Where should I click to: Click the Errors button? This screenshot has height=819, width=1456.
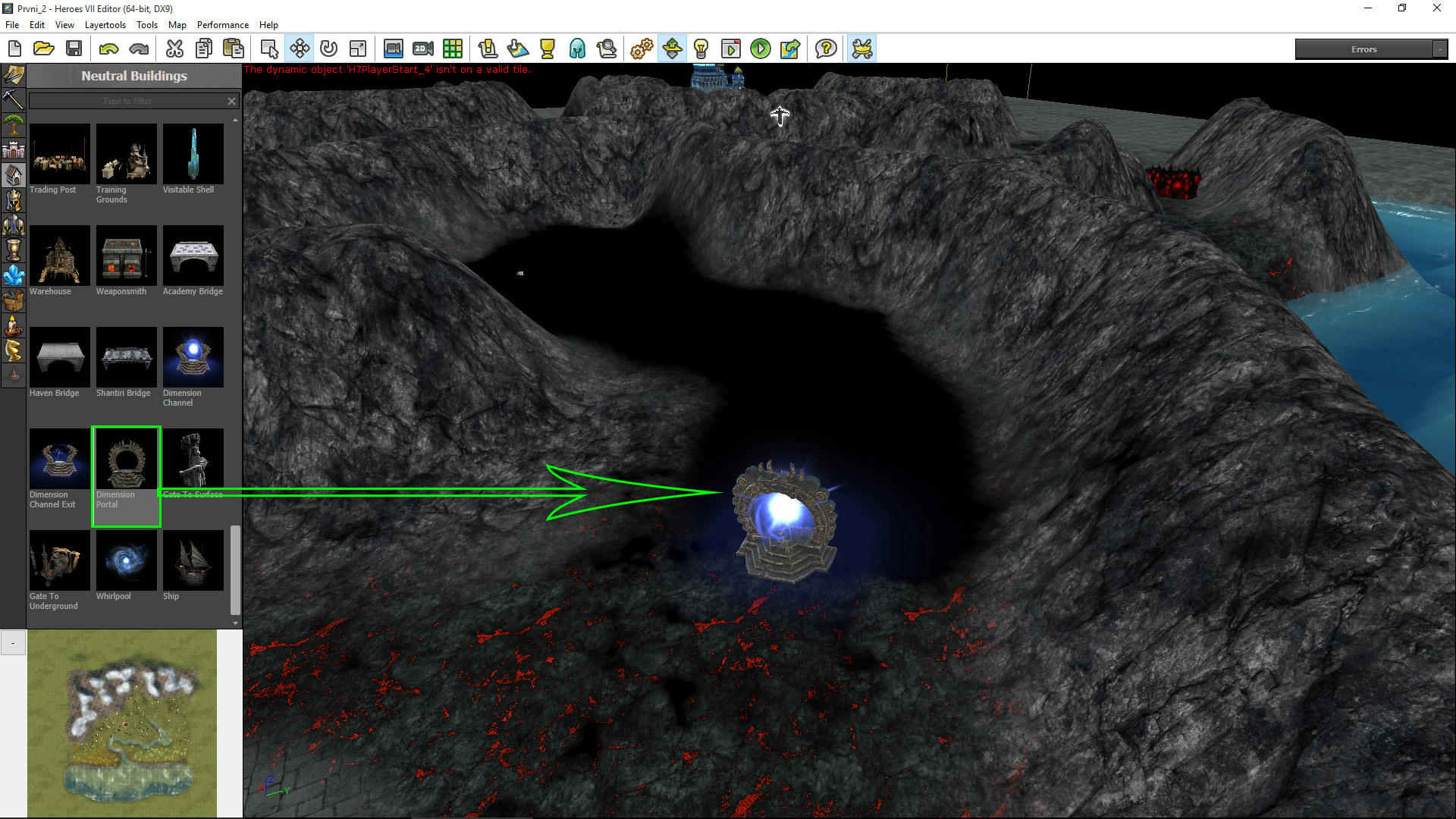(1363, 49)
